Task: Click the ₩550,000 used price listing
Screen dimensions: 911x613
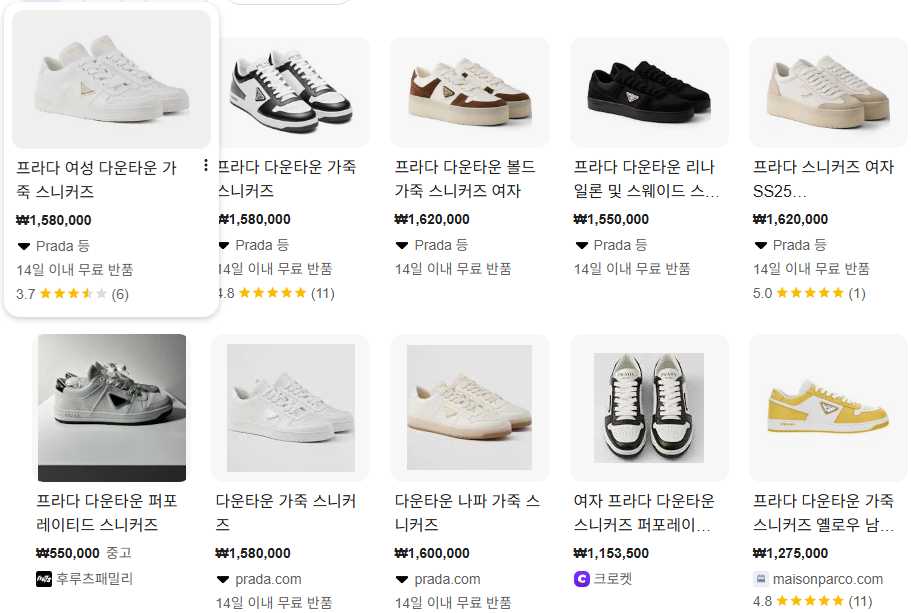Action: coord(68,553)
